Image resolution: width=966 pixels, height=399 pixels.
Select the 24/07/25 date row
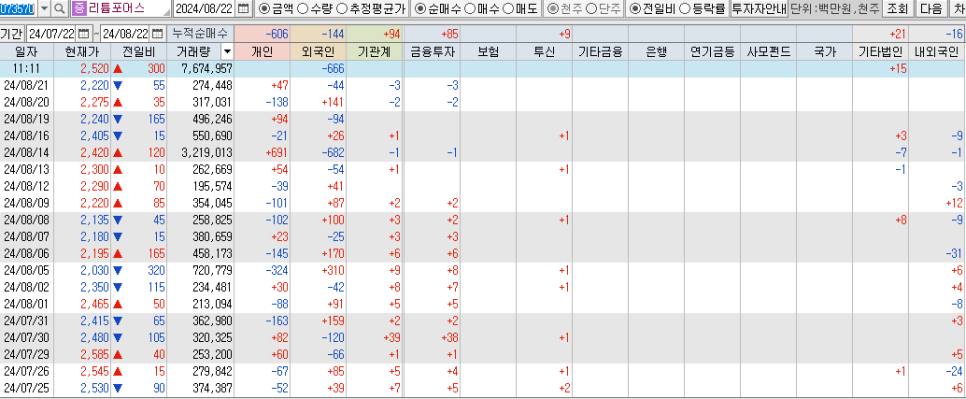(482, 388)
